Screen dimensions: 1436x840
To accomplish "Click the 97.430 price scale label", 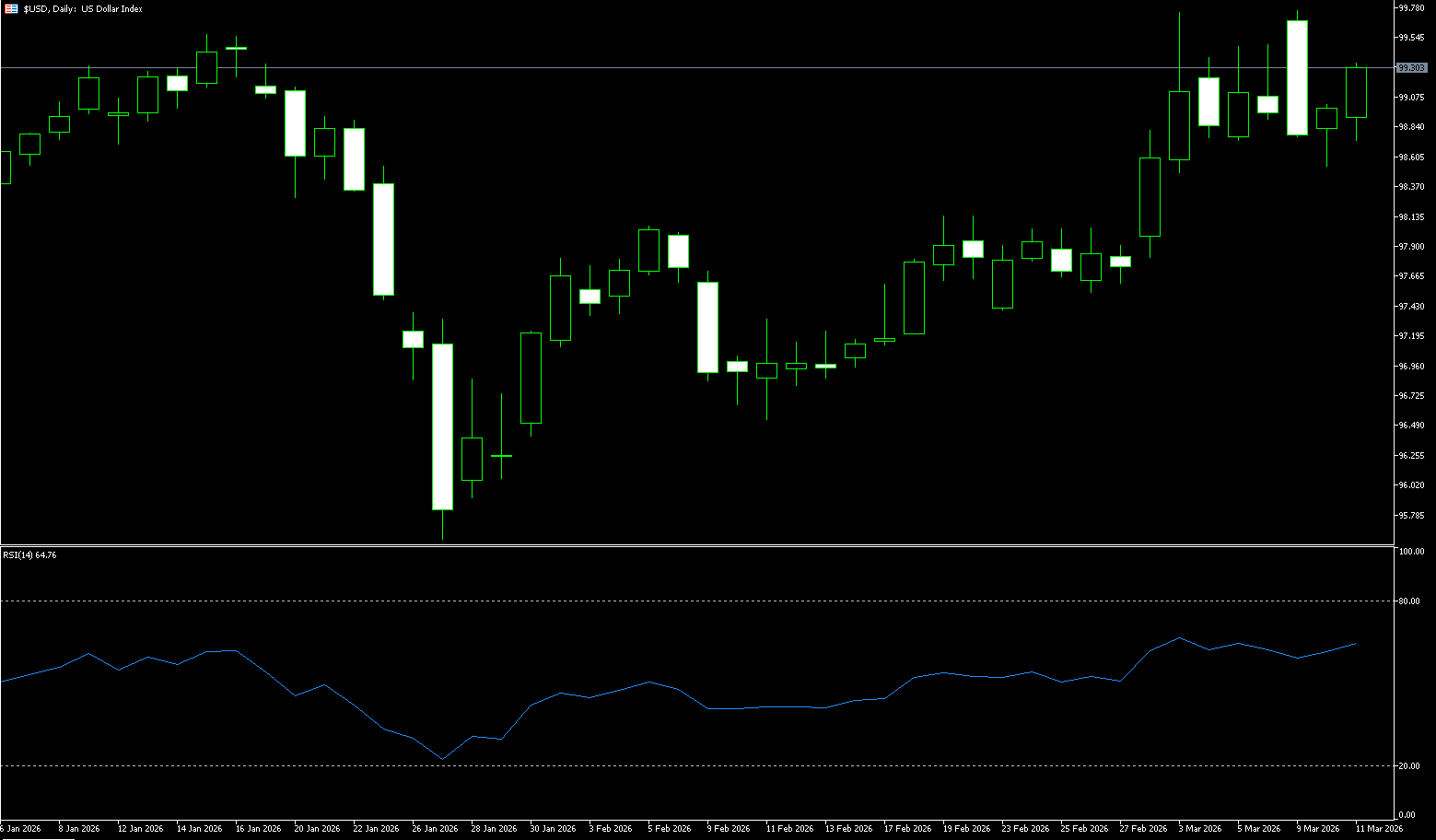I will 1411,307.
